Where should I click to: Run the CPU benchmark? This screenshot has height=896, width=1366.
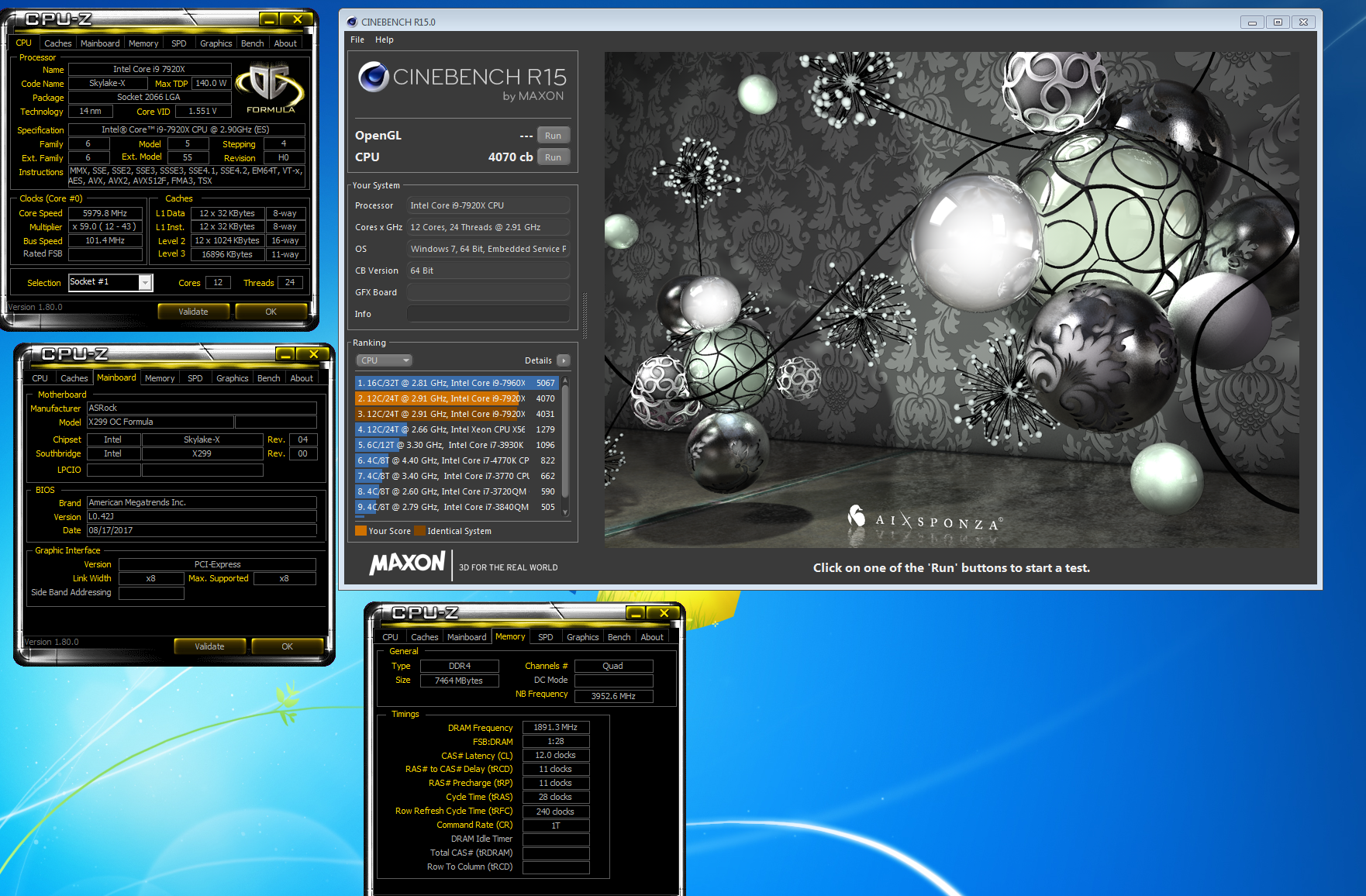[553, 157]
